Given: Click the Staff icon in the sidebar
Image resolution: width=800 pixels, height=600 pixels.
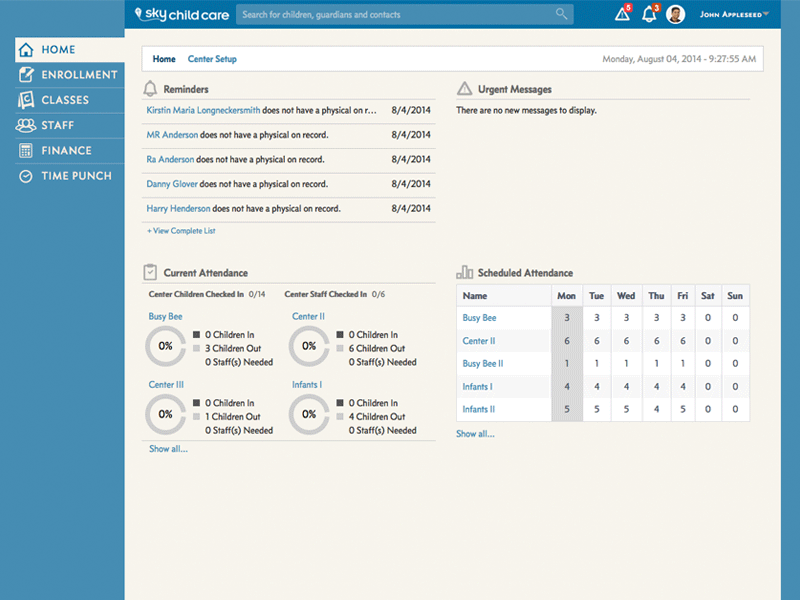Looking at the screenshot, I should coord(27,125).
